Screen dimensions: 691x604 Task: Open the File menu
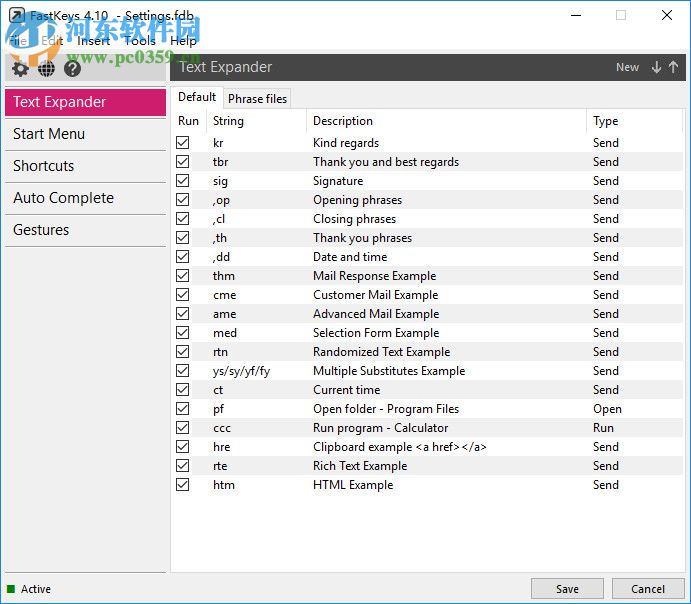18,41
